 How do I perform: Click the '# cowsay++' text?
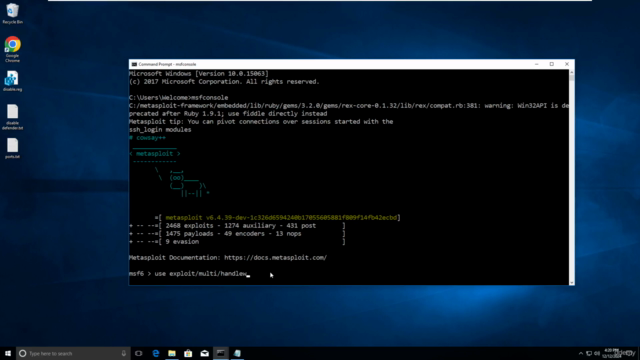coord(147,138)
